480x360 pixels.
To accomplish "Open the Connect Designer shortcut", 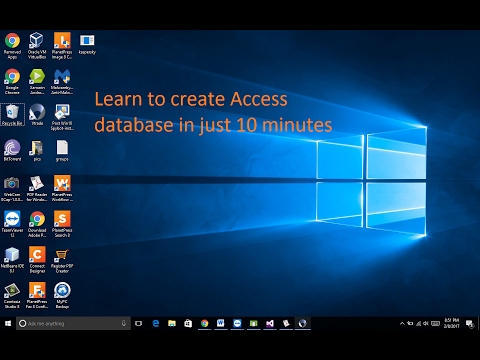I will (37, 260).
